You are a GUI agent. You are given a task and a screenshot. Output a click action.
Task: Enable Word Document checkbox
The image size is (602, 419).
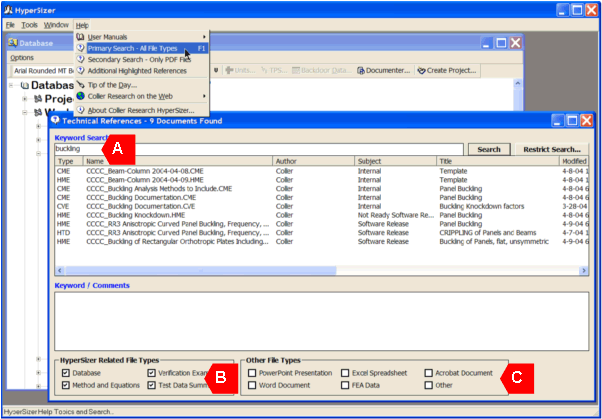click(x=252, y=385)
